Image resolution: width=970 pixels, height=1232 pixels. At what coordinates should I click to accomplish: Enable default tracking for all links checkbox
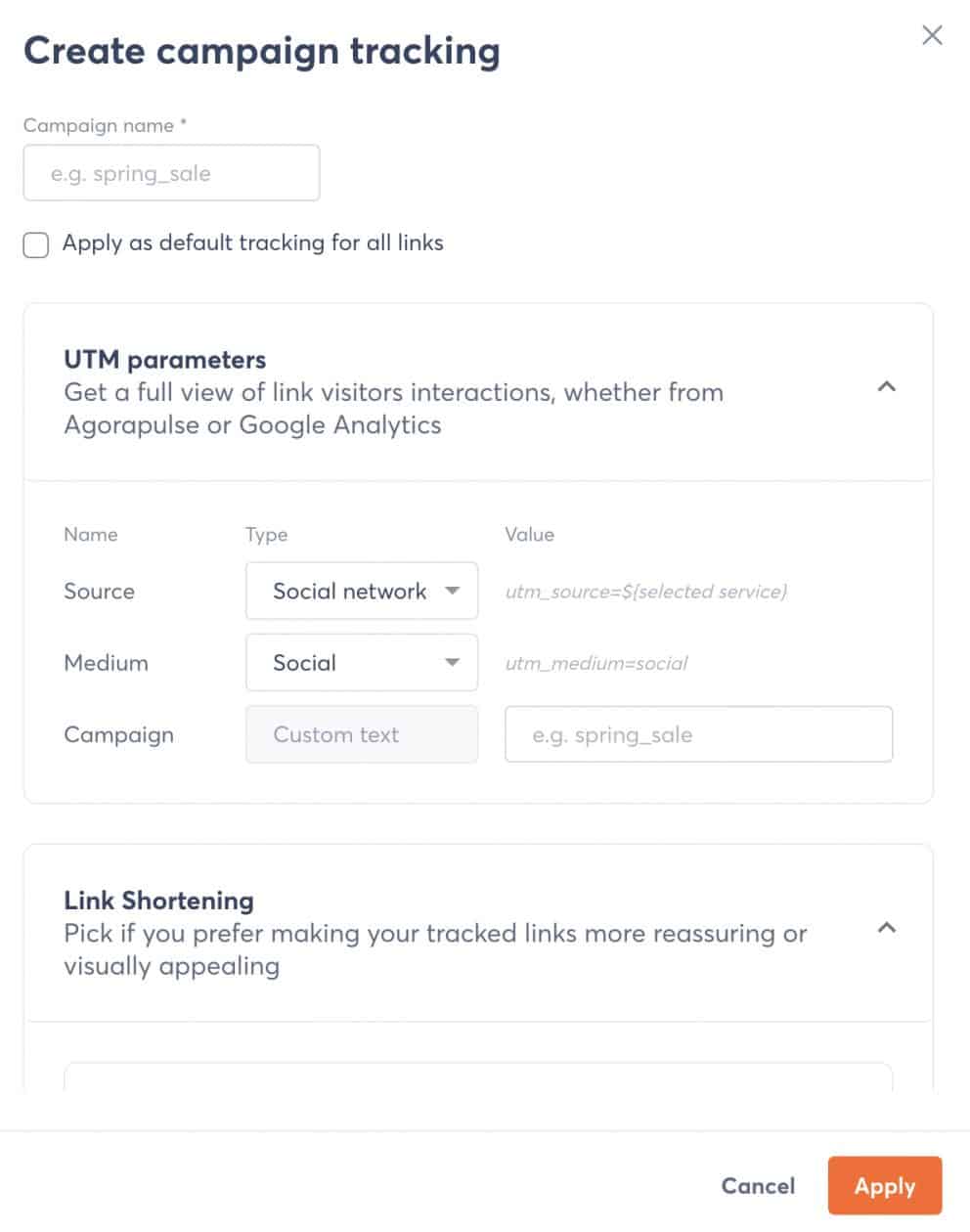coord(36,244)
